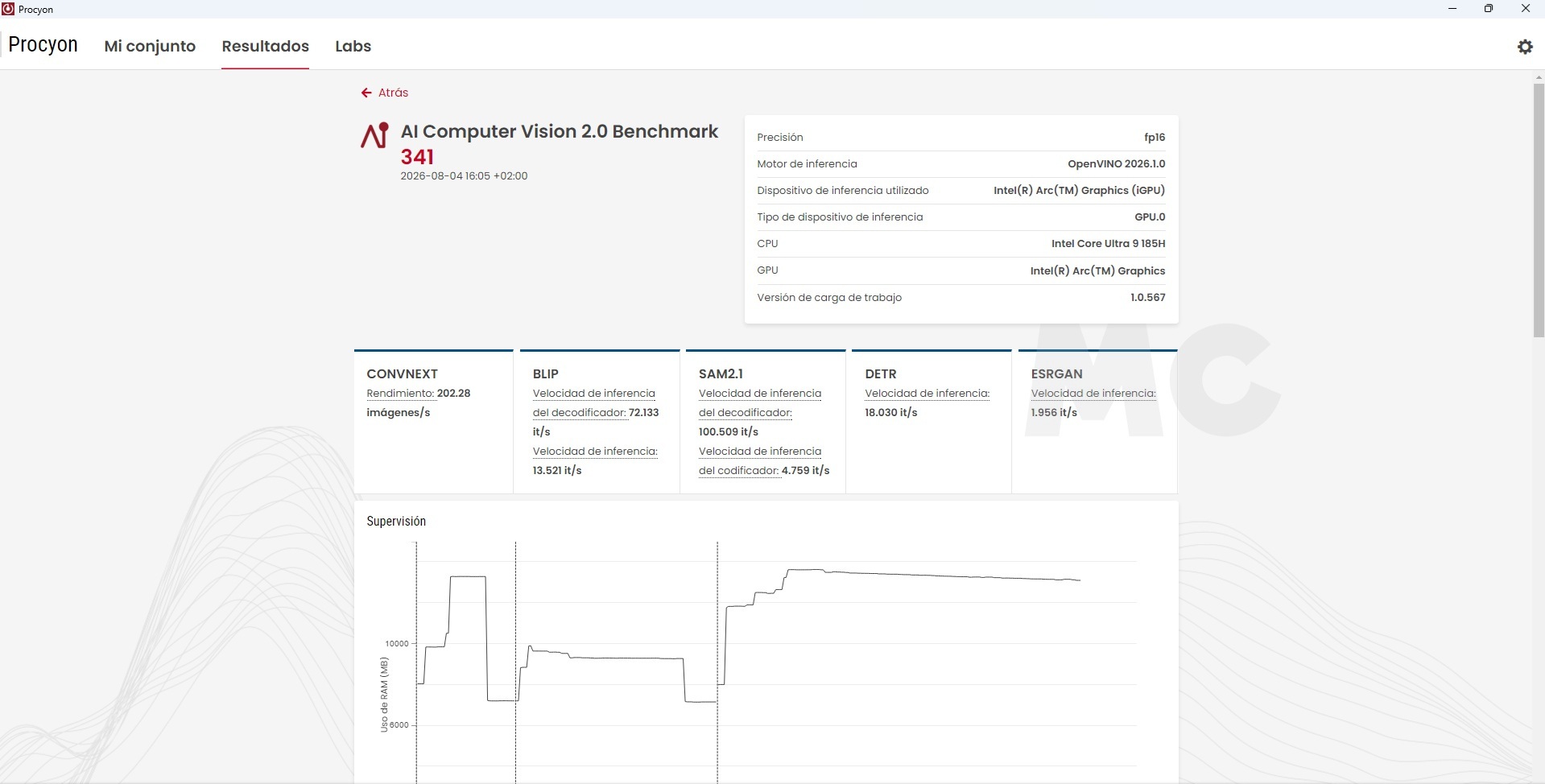Click the ESRGAN card heading
The width and height of the screenshot is (1545, 784).
[1056, 374]
